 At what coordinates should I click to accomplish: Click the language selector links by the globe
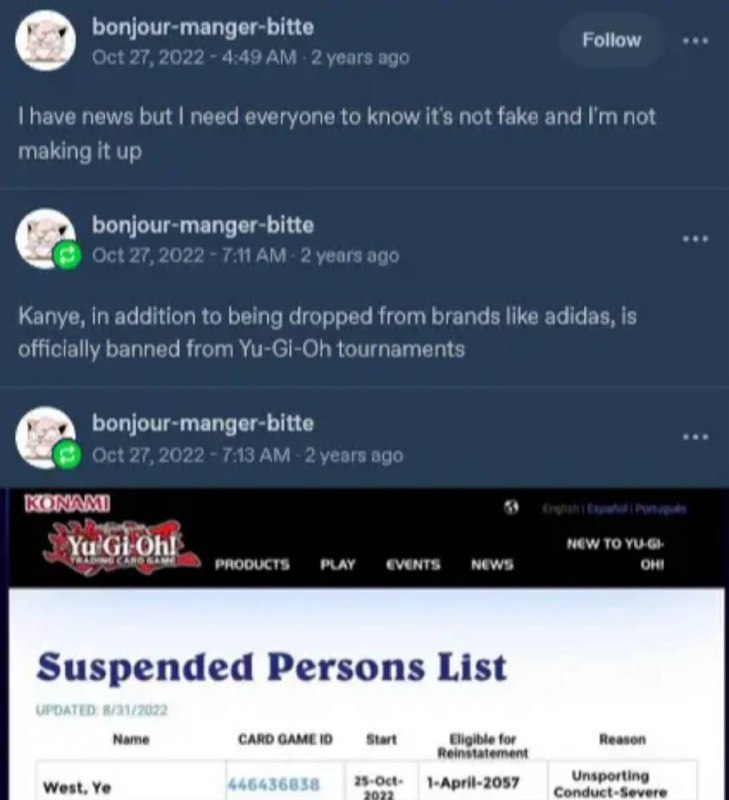click(615, 508)
